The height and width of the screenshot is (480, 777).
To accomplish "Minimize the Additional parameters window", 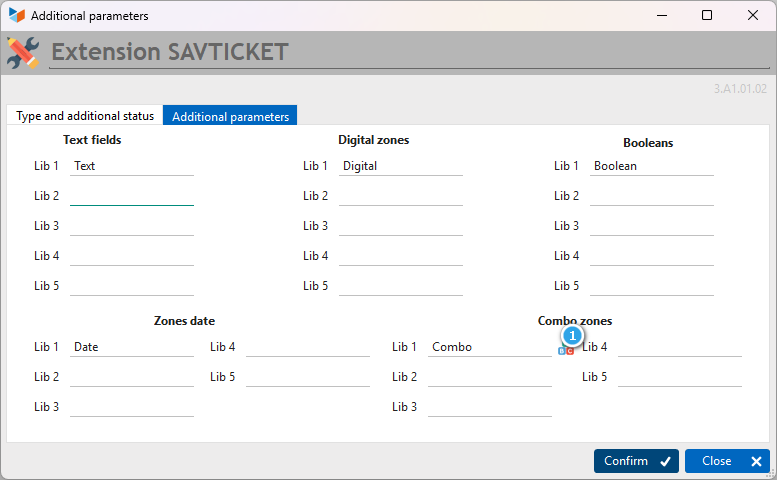I will pyautogui.click(x=662, y=15).
